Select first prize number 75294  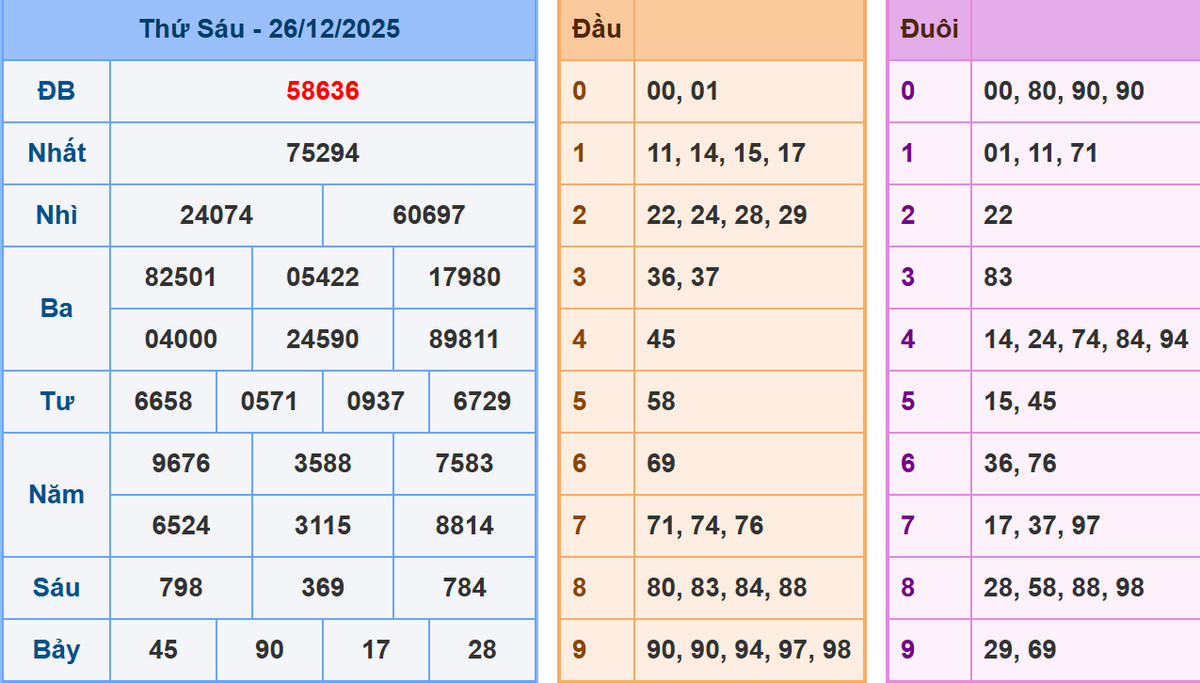coord(321,154)
